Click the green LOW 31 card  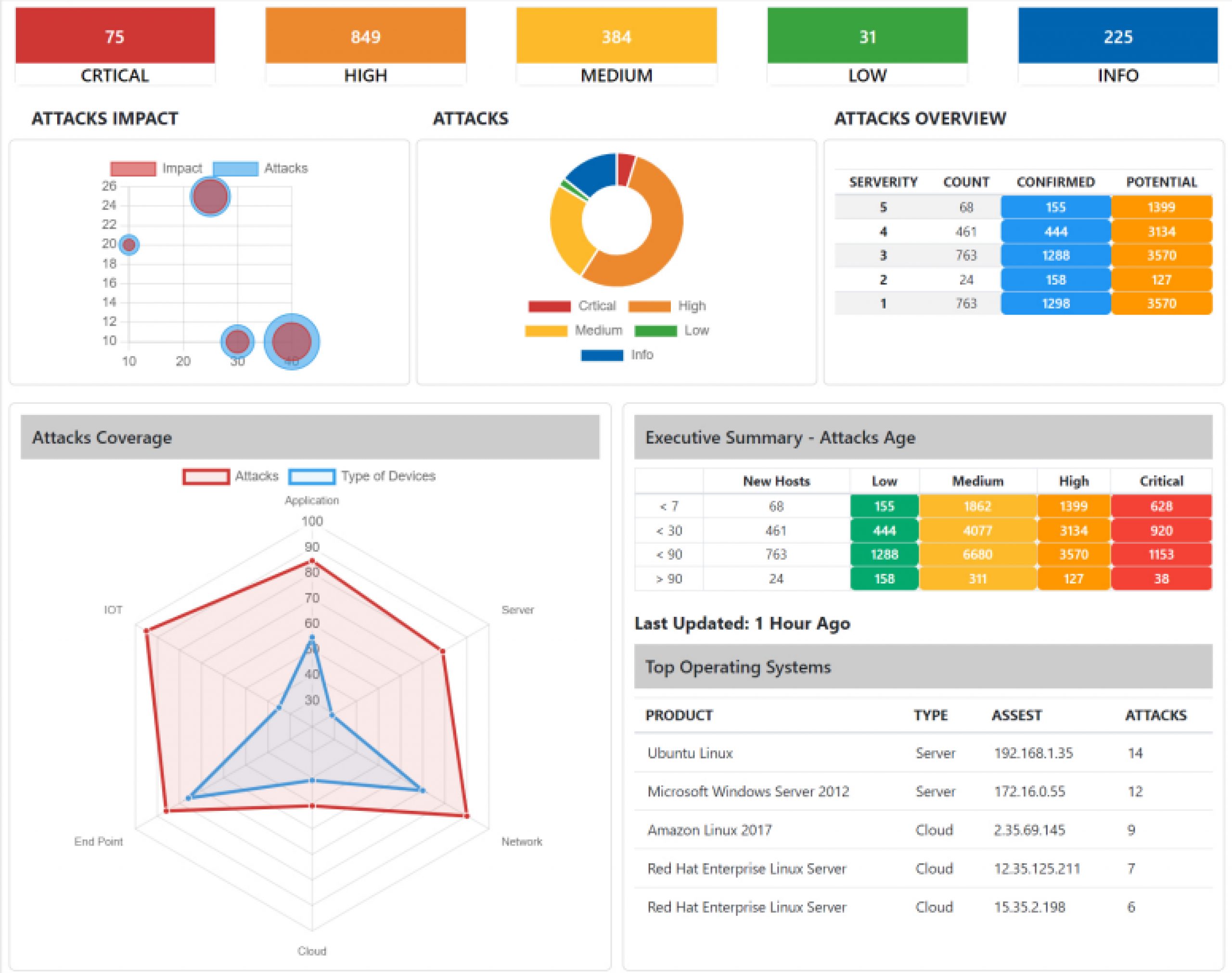[x=868, y=46]
